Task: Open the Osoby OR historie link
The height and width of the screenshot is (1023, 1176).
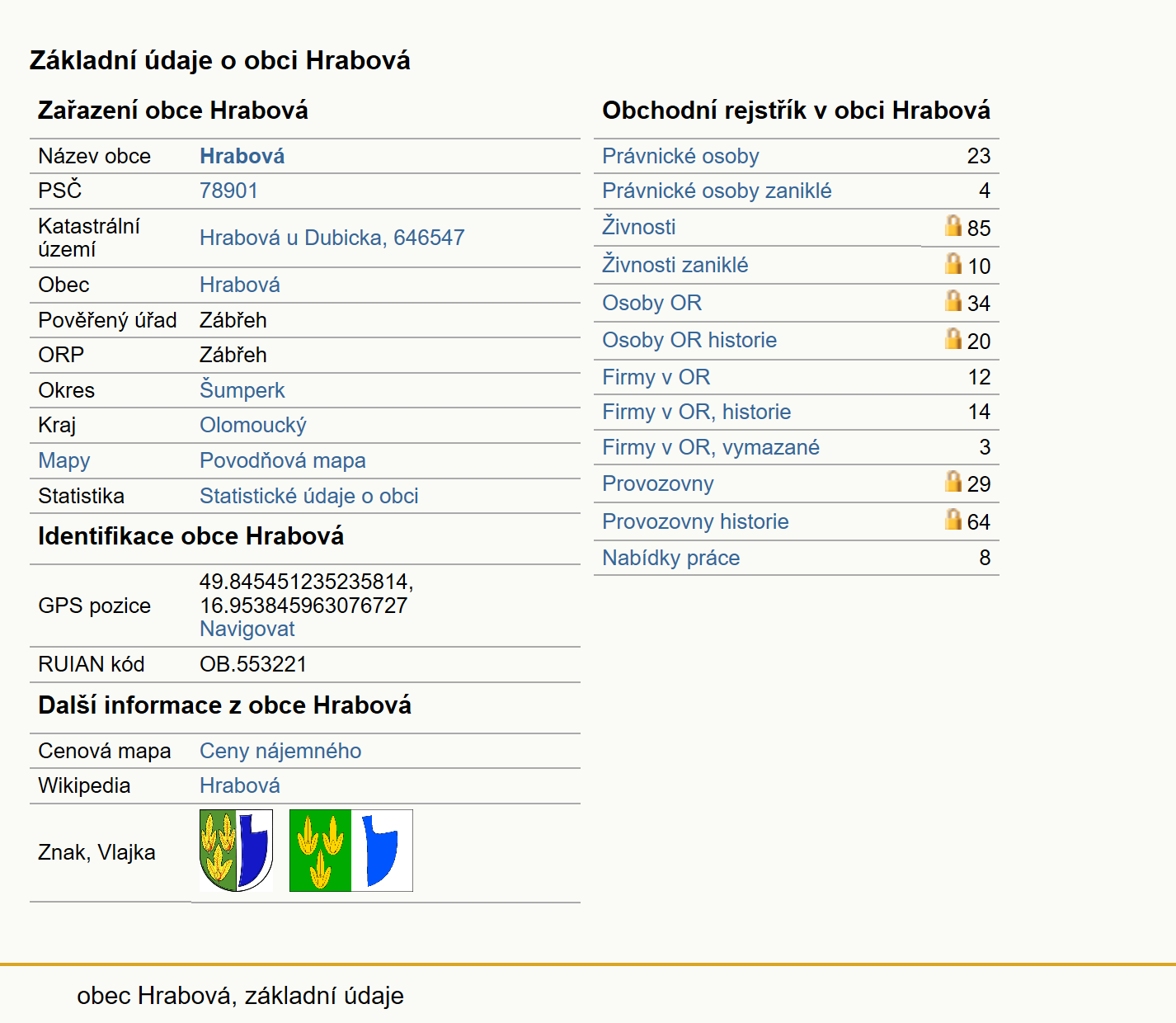Action: click(689, 340)
